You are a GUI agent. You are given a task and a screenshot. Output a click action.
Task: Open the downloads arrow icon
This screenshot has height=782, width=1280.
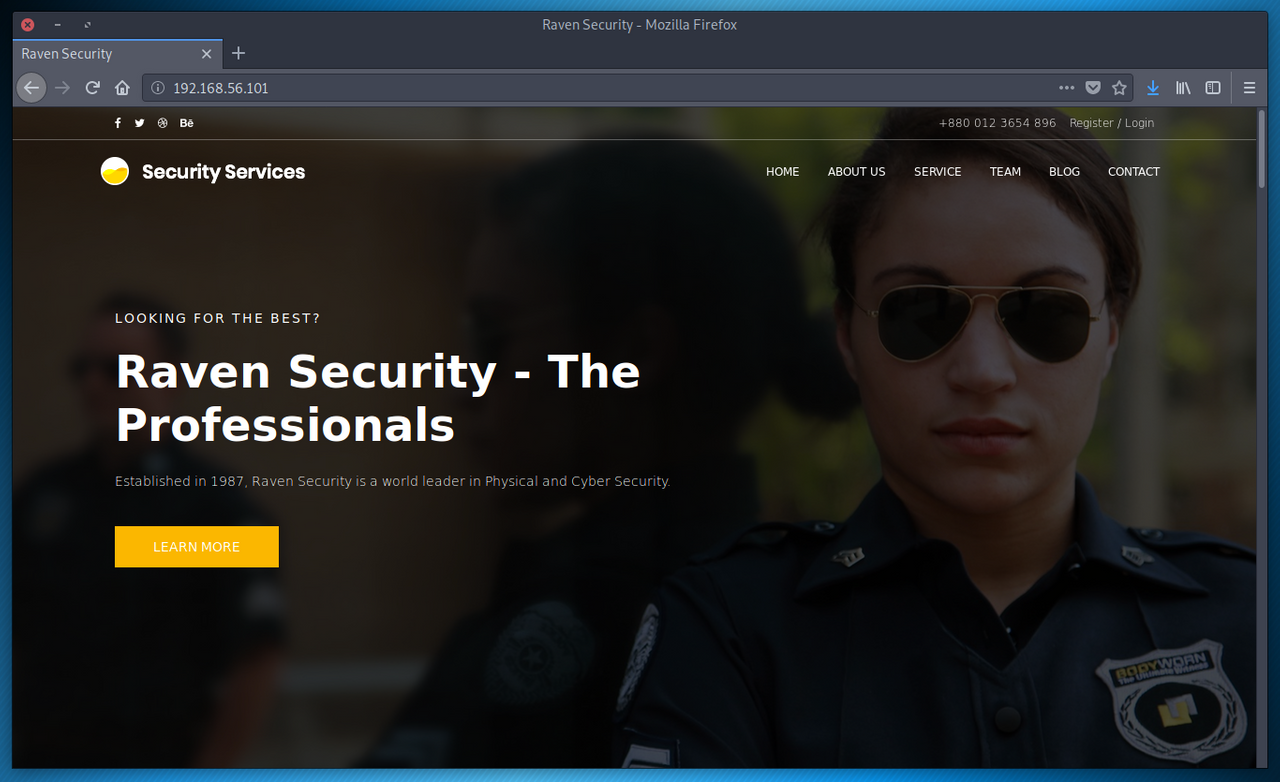(x=1153, y=88)
